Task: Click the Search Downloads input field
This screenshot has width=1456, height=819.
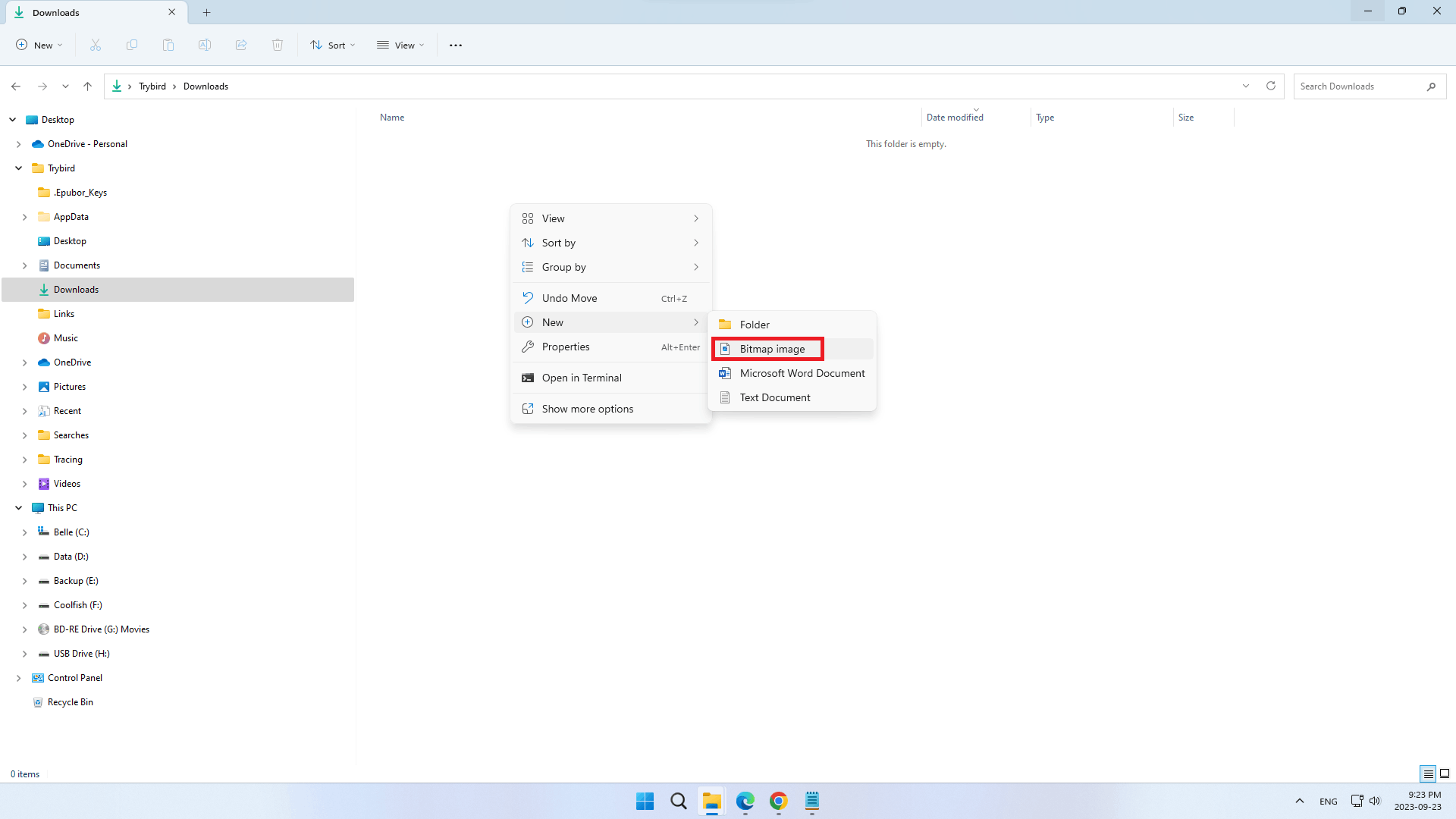Action: pyautogui.click(x=1357, y=86)
